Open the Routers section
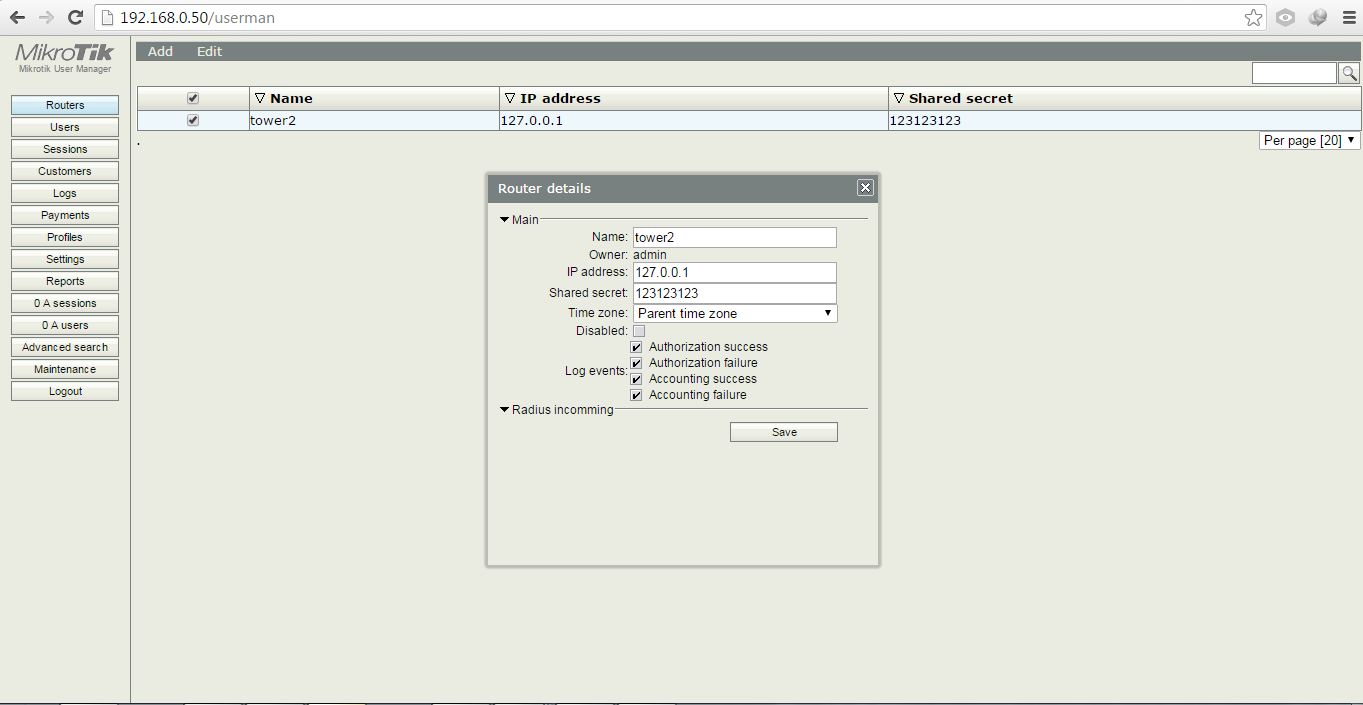 tap(65, 105)
